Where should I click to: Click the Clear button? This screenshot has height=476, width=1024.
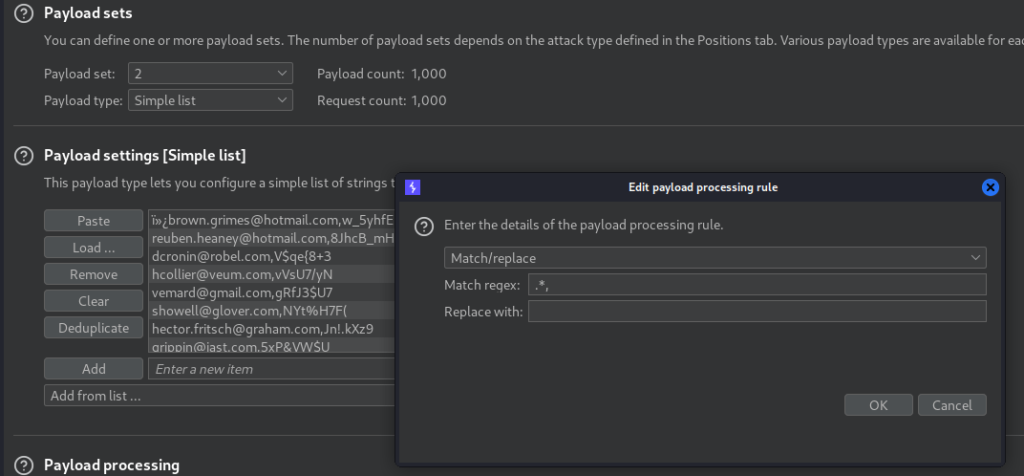coord(93,301)
